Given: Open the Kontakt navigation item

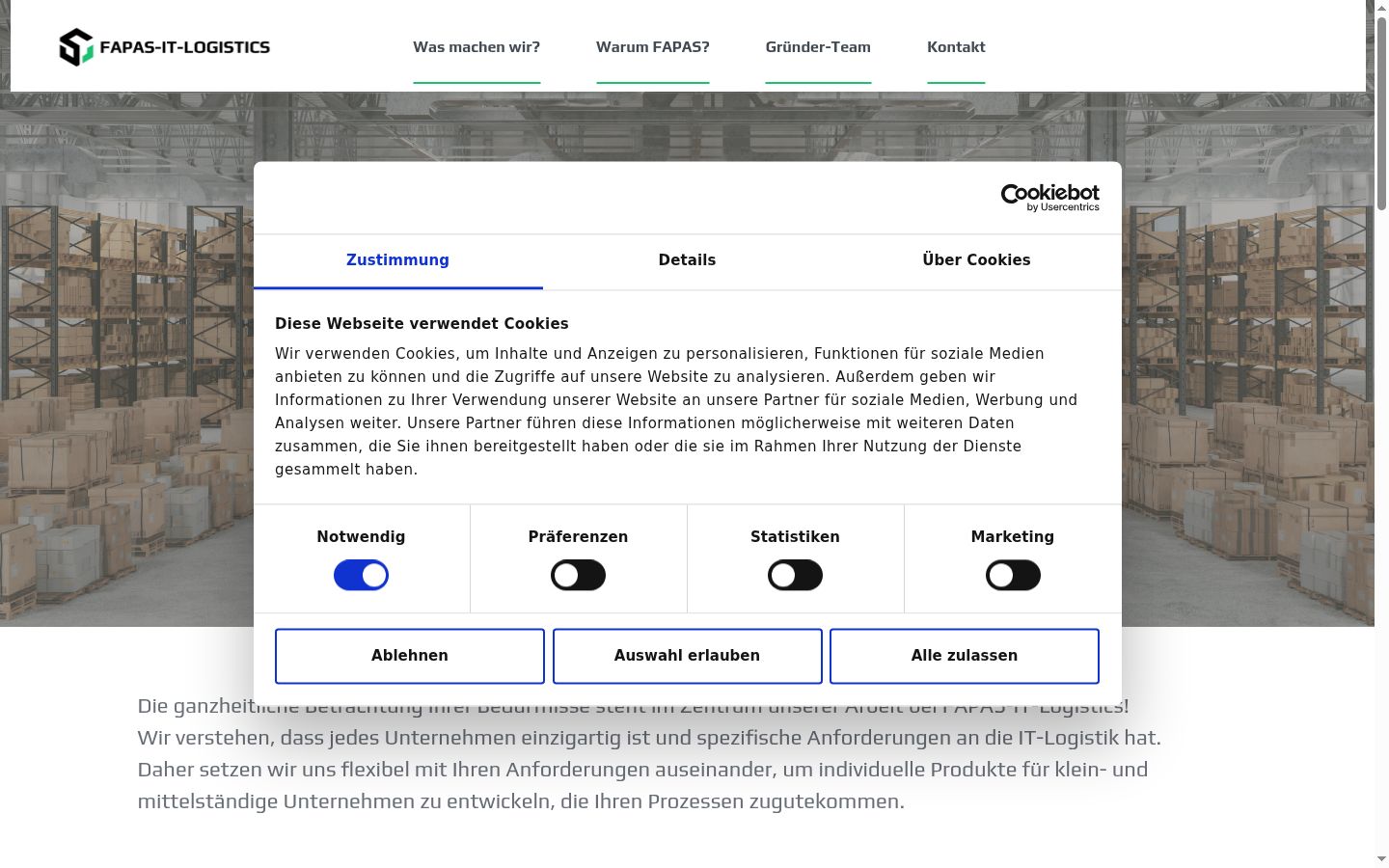Looking at the screenshot, I should coord(956,47).
